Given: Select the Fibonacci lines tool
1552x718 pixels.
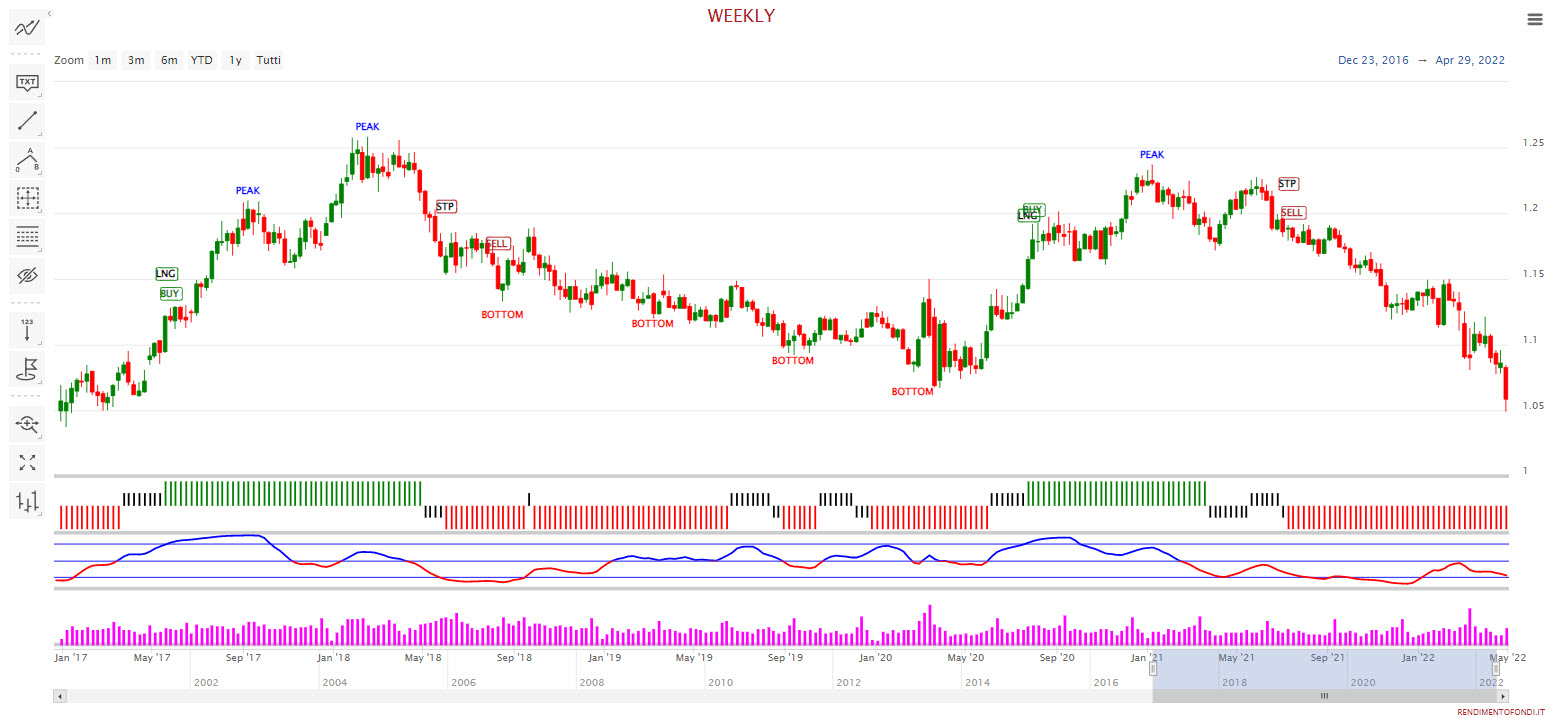Looking at the screenshot, I should pyautogui.click(x=27, y=237).
